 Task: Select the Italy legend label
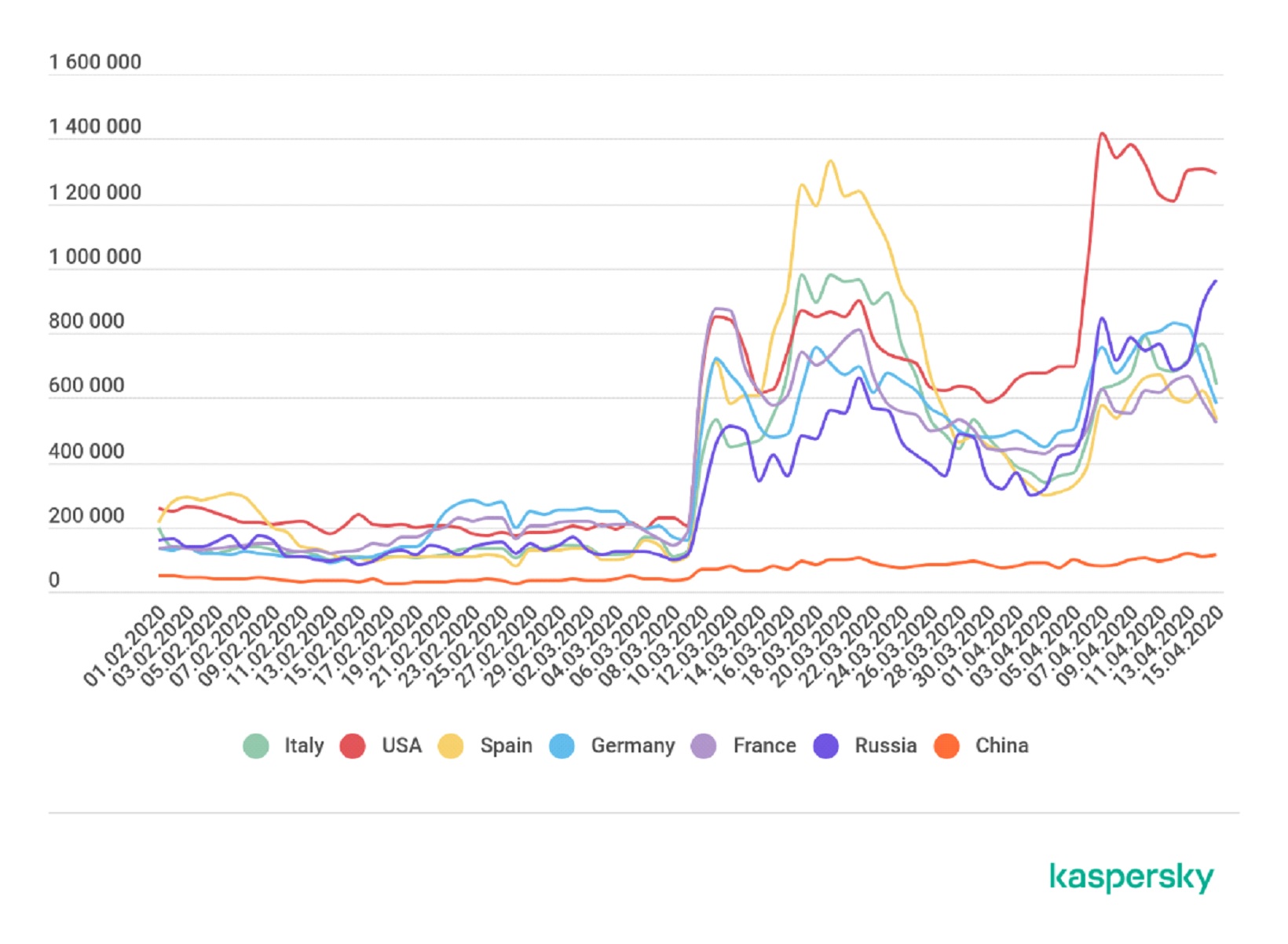[304, 746]
